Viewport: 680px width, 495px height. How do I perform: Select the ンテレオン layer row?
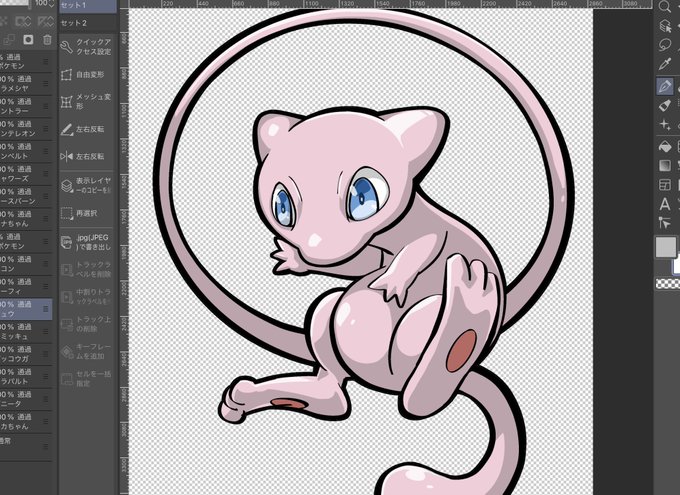click(x=26, y=129)
